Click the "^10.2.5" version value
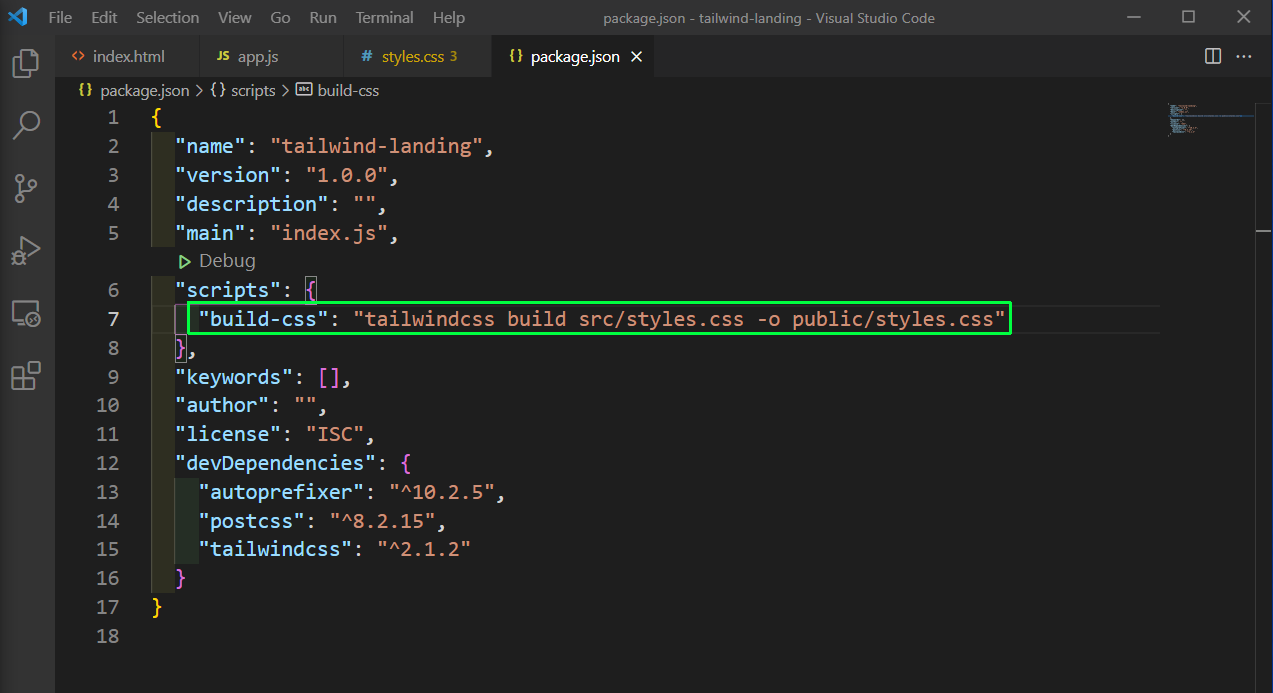The height and width of the screenshot is (693, 1273). 442,492
